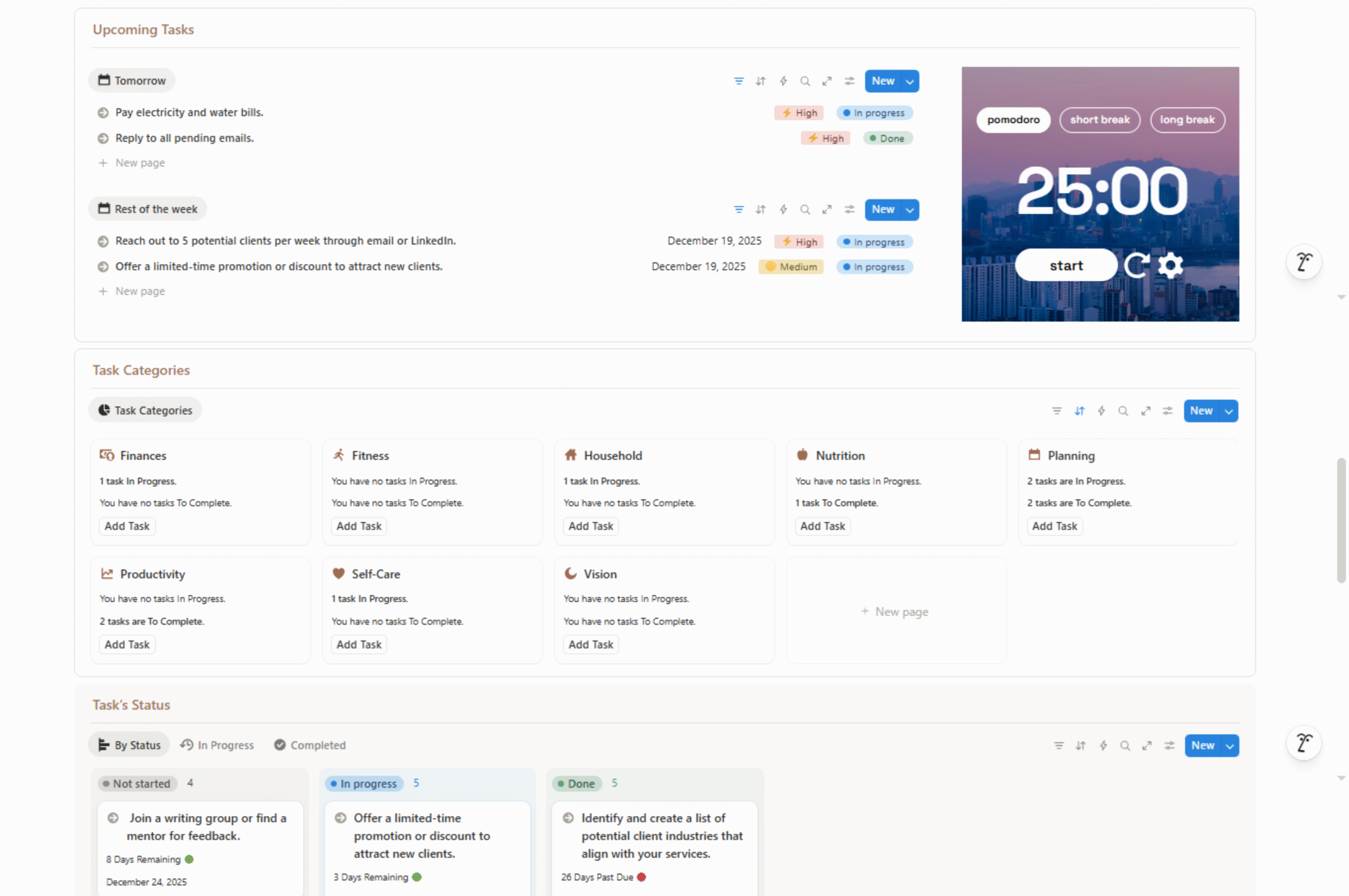Expand the New dropdown arrow in Task Categories
This screenshot has width=1349, height=896.
pyautogui.click(x=1228, y=411)
